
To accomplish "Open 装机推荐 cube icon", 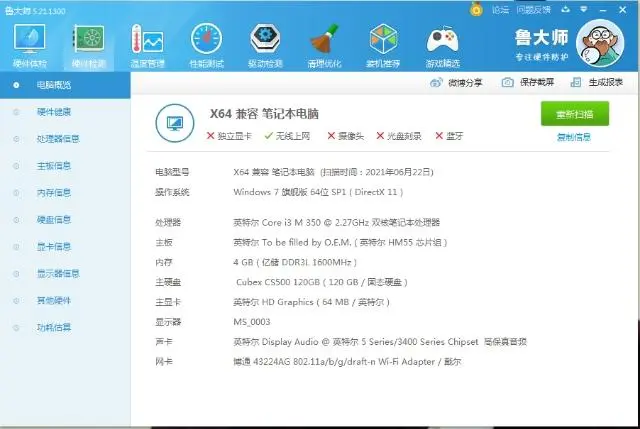I will click(x=383, y=45).
